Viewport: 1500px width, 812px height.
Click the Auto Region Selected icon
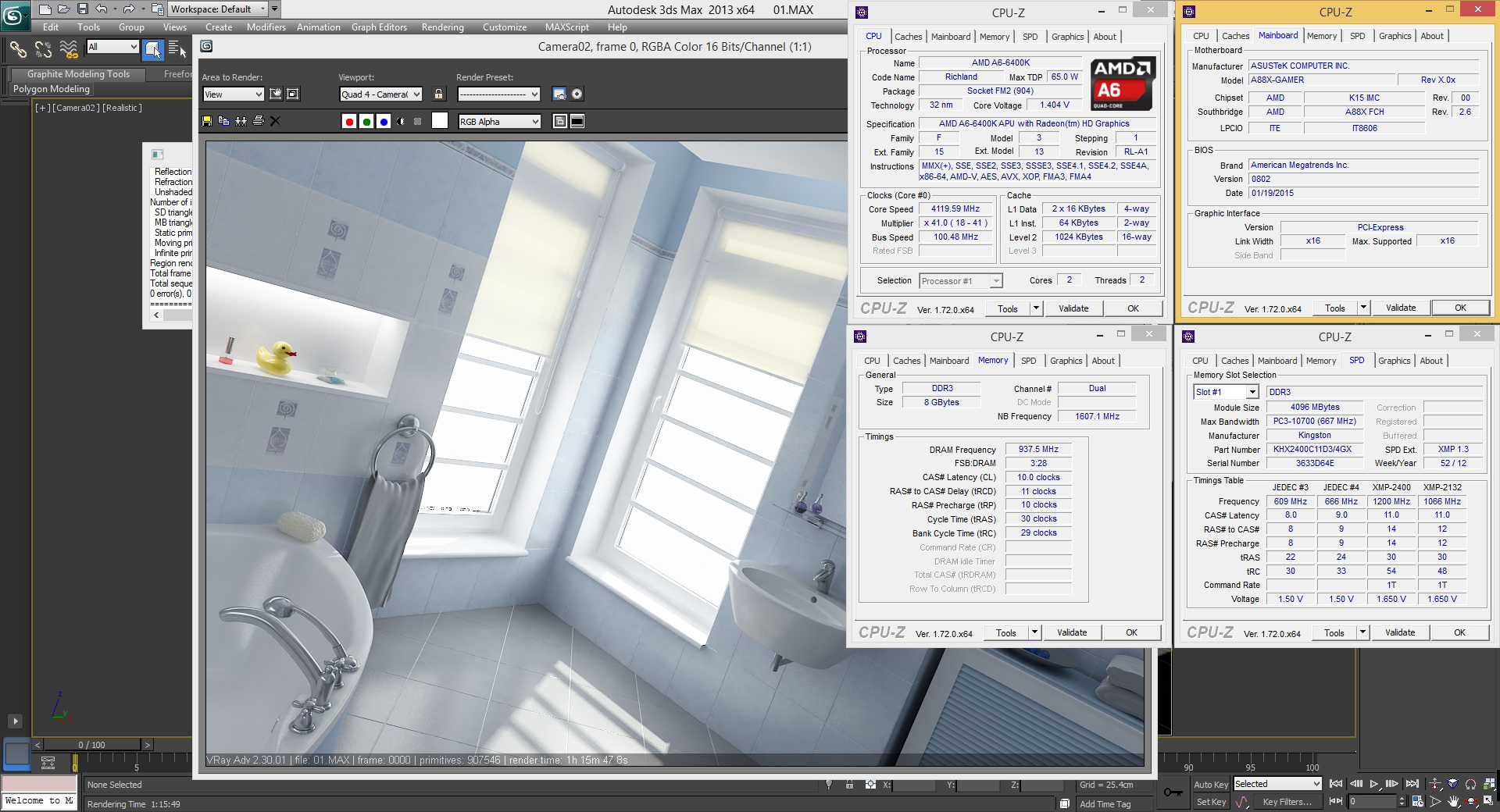coord(293,94)
